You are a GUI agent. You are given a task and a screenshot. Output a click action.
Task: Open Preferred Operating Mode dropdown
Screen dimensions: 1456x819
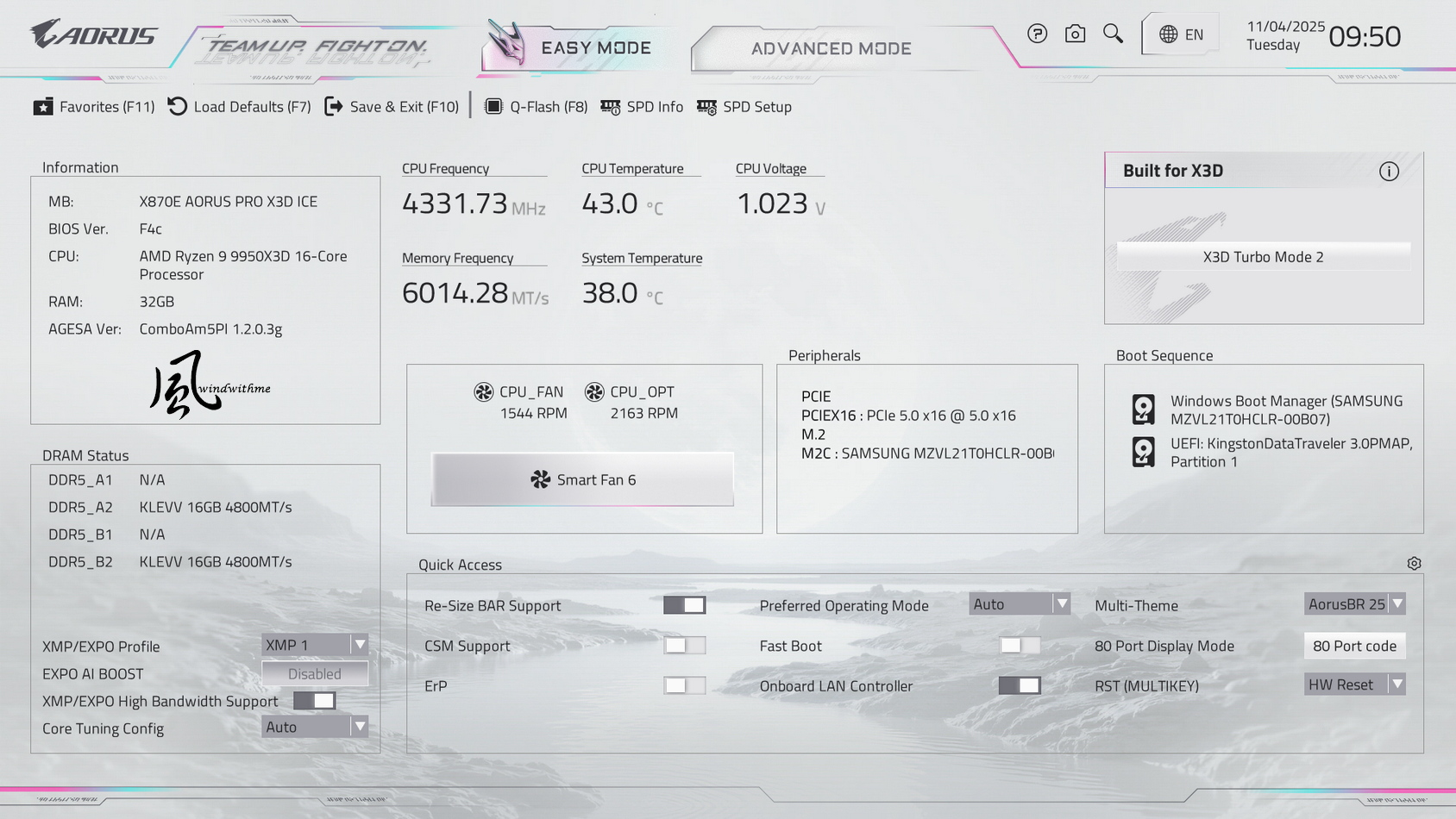(1020, 604)
